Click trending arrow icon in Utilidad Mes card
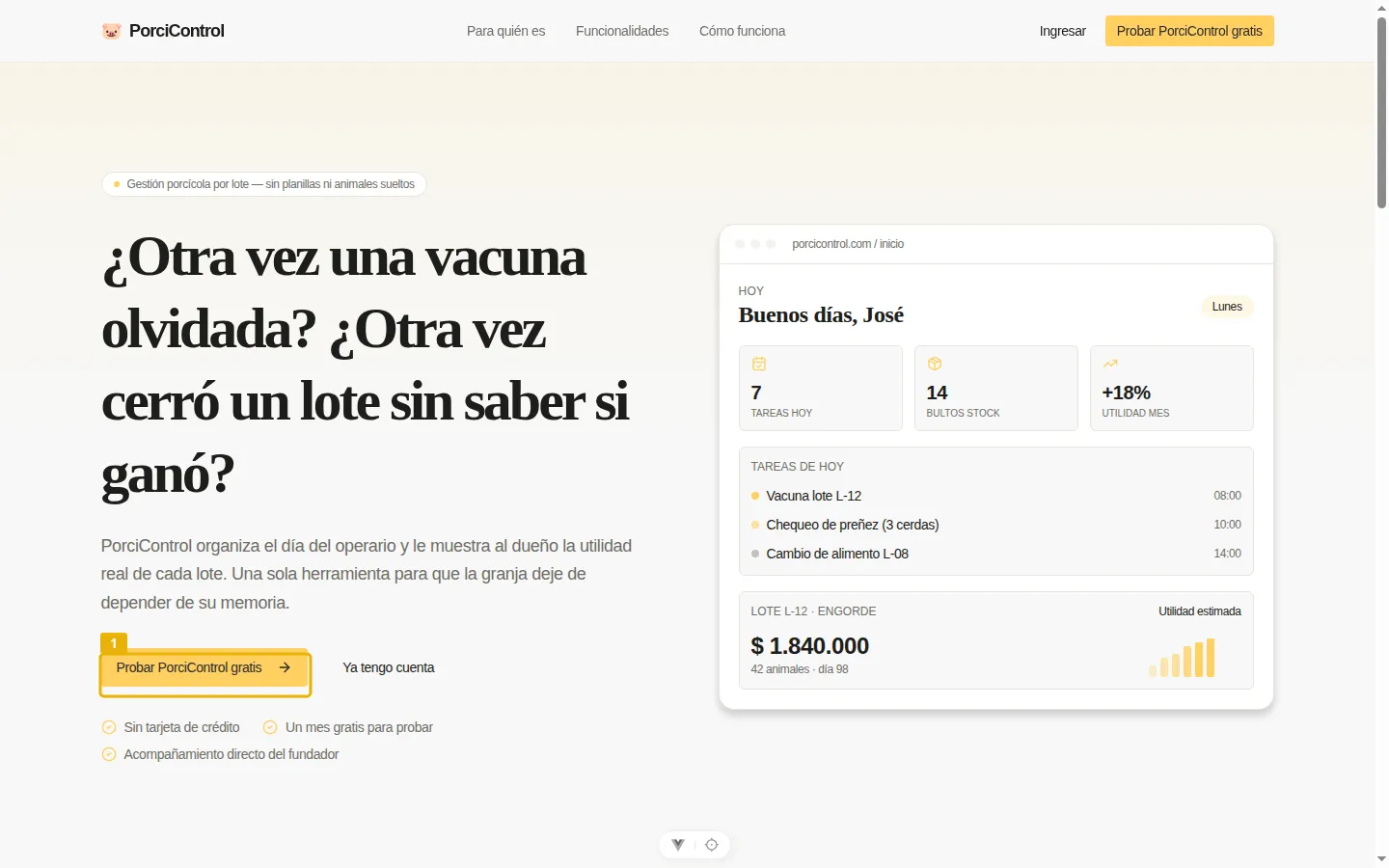Viewport: 1389px width, 868px height. (x=1110, y=364)
